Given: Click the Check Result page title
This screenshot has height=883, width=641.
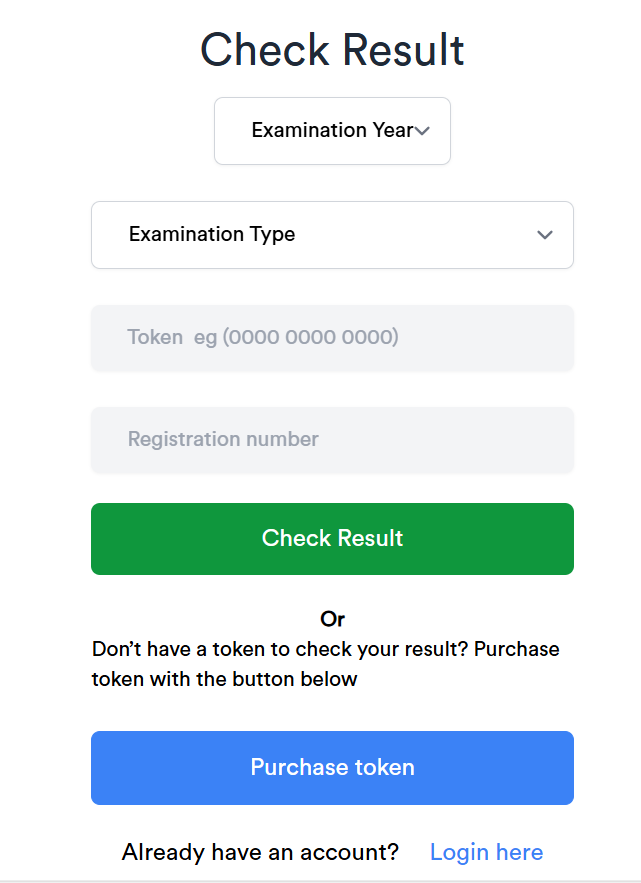Looking at the screenshot, I should tap(332, 50).
